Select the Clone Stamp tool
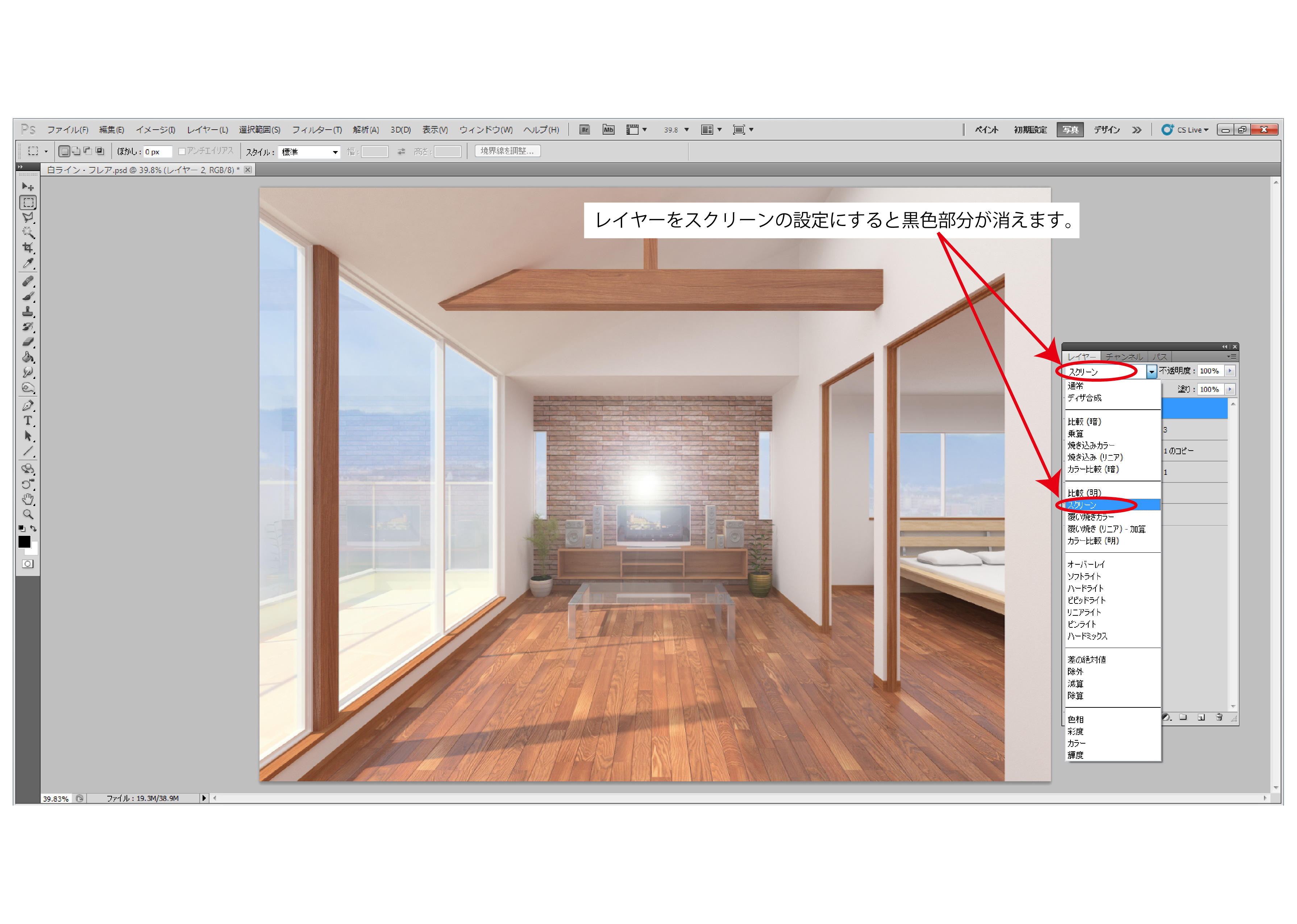 coord(27,312)
